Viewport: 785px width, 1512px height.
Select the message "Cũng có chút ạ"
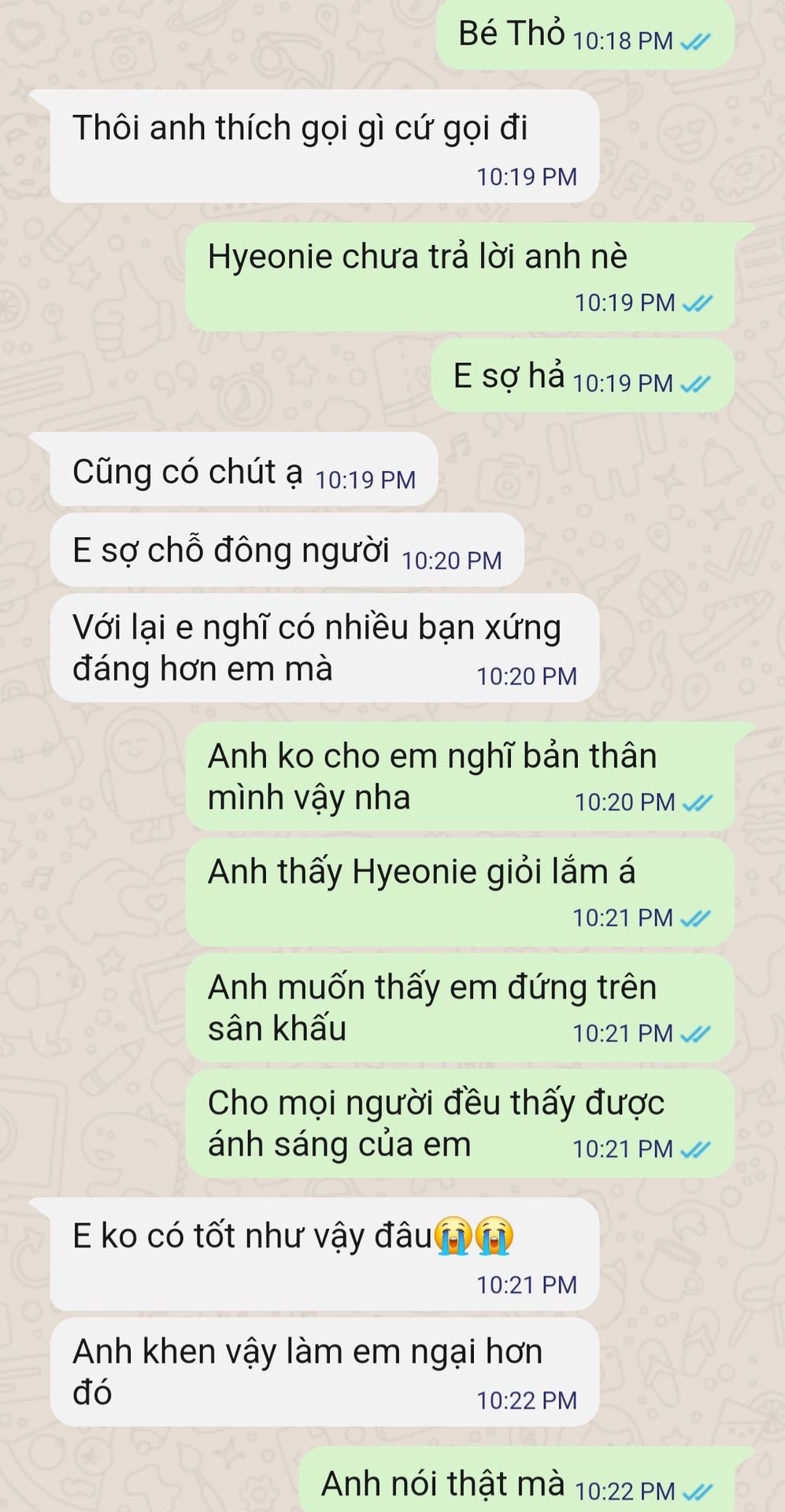click(x=243, y=469)
